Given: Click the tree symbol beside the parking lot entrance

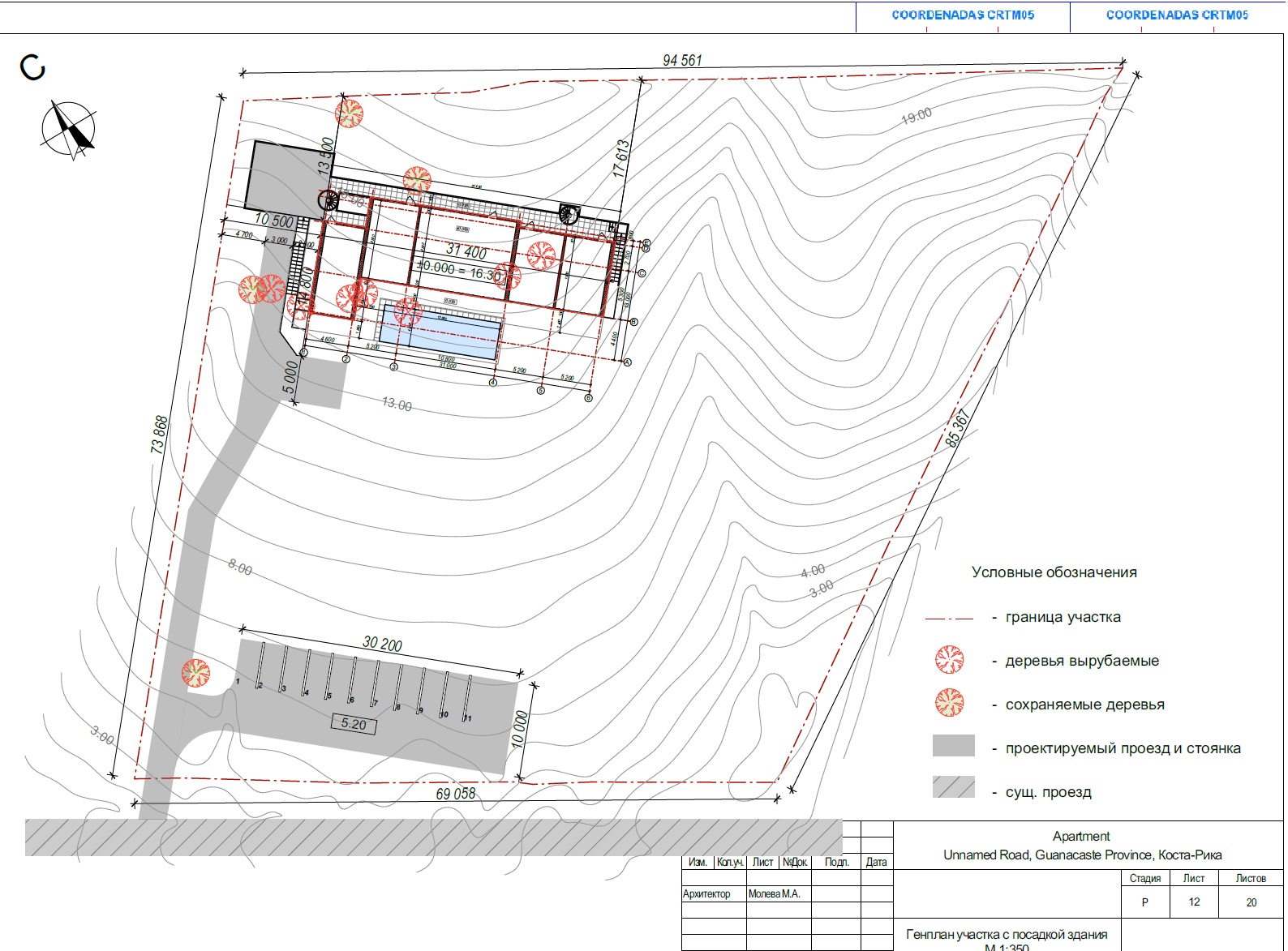Looking at the screenshot, I should 195,672.
